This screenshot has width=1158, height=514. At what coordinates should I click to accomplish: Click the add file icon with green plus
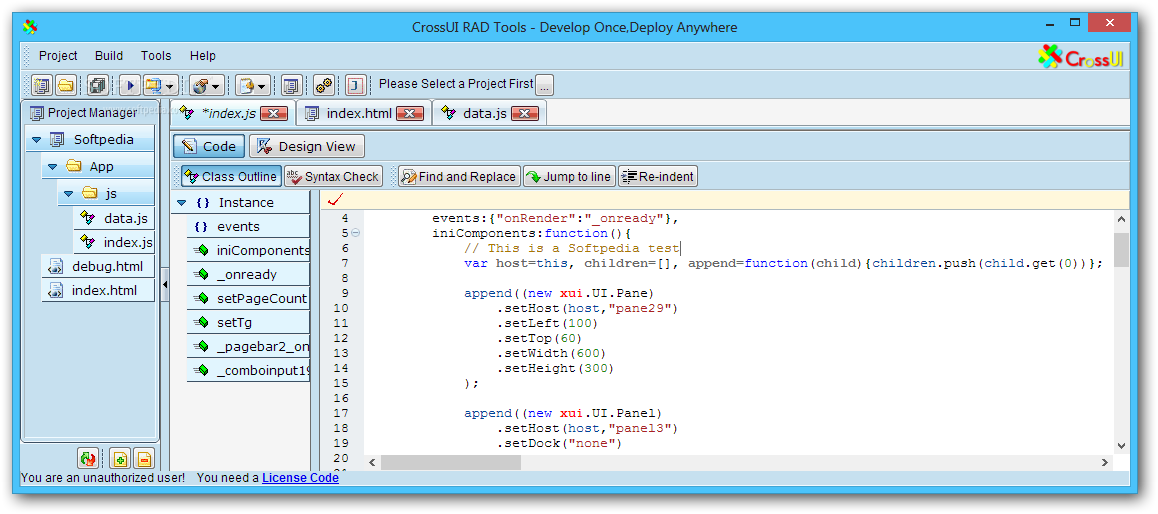pyautogui.click(x=120, y=459)
